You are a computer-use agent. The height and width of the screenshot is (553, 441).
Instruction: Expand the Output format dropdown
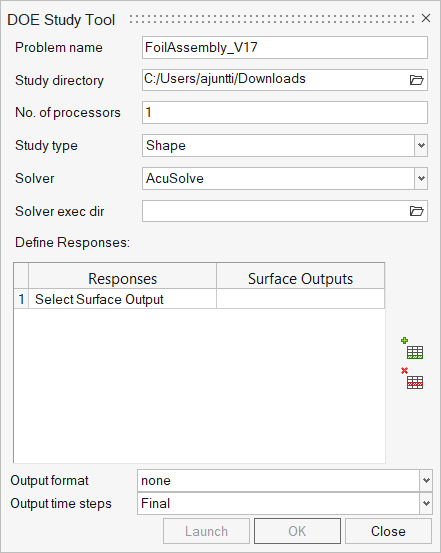tap(426, 480)
